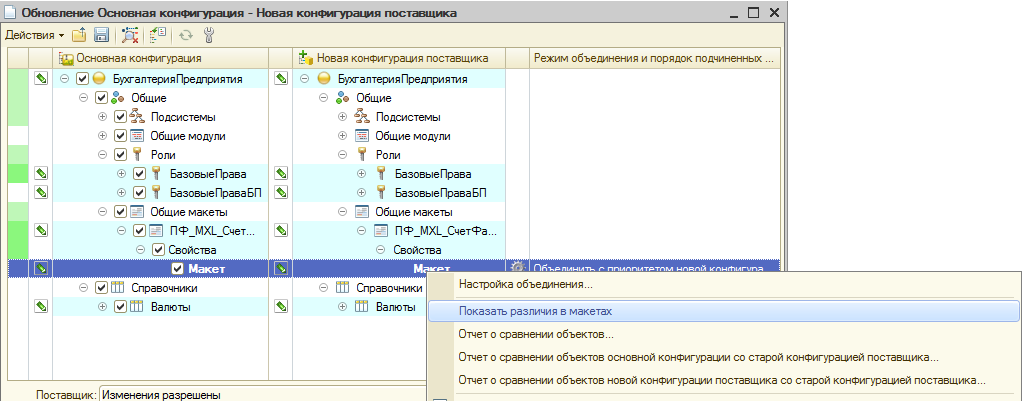Click left pencil icon in the Валюты row

point(40,306)
